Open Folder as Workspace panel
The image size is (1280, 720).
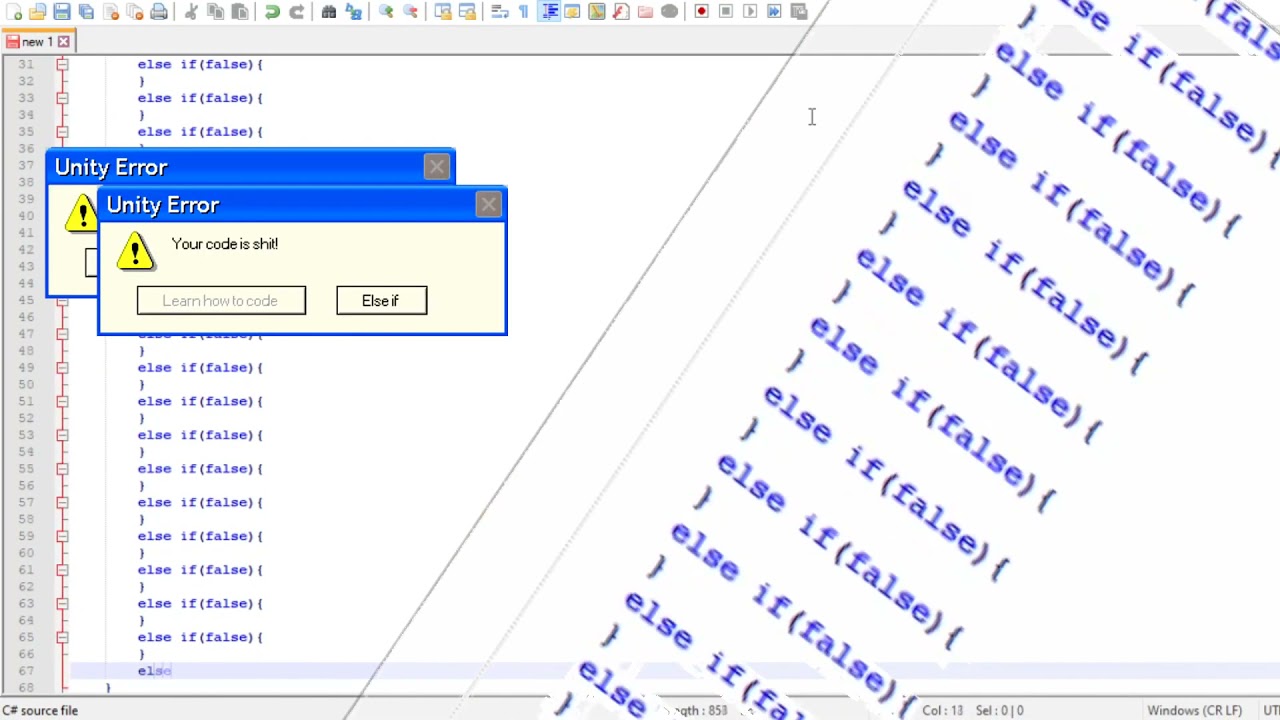[645, 12]
